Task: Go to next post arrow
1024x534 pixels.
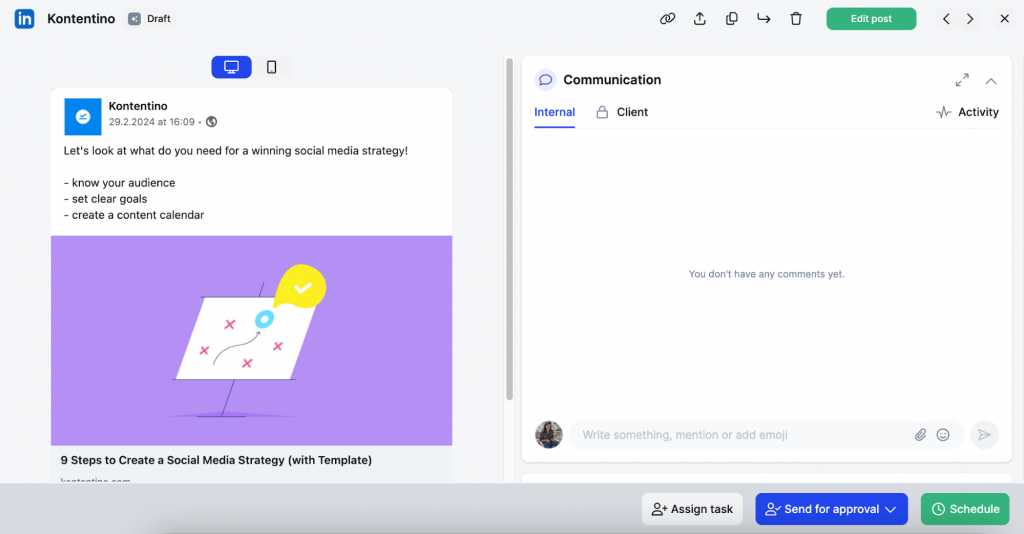Action: pos(970,19)
